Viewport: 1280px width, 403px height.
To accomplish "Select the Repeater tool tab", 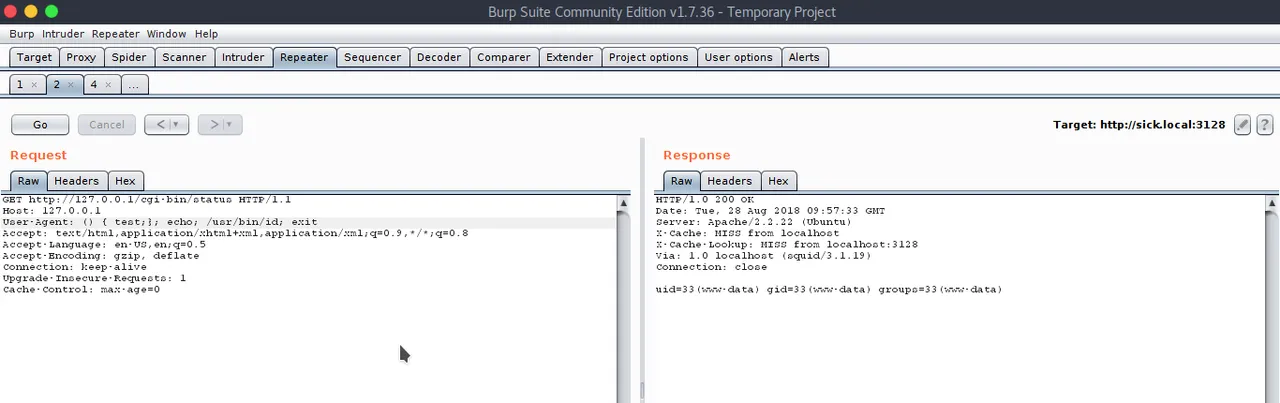I will click(304, 57).
